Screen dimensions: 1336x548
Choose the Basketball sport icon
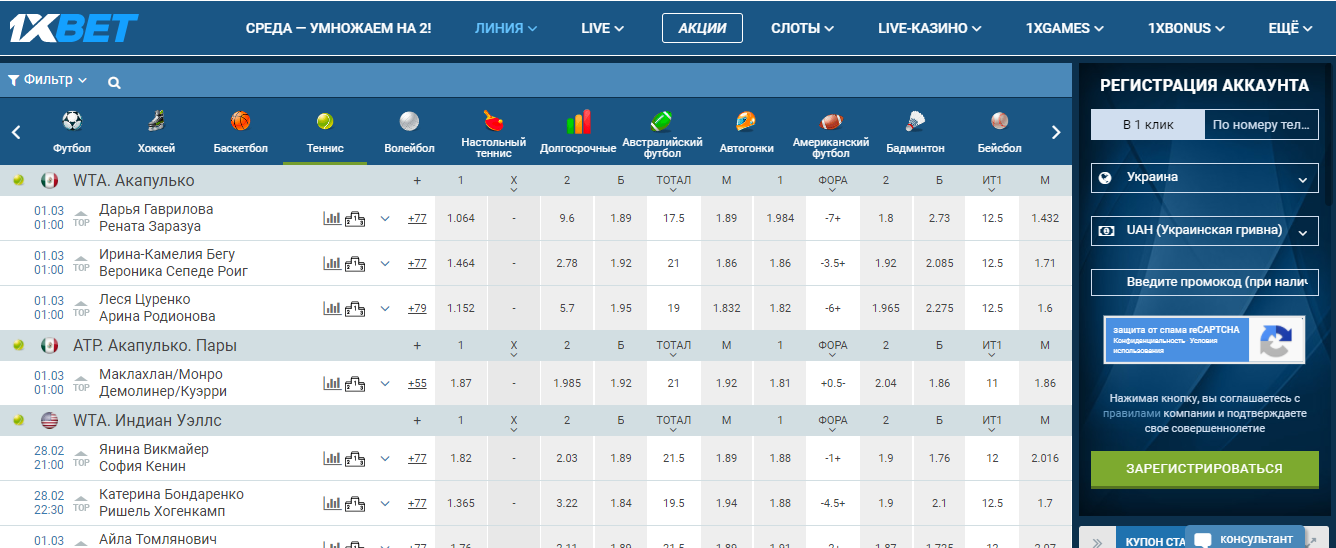[241, 121]
